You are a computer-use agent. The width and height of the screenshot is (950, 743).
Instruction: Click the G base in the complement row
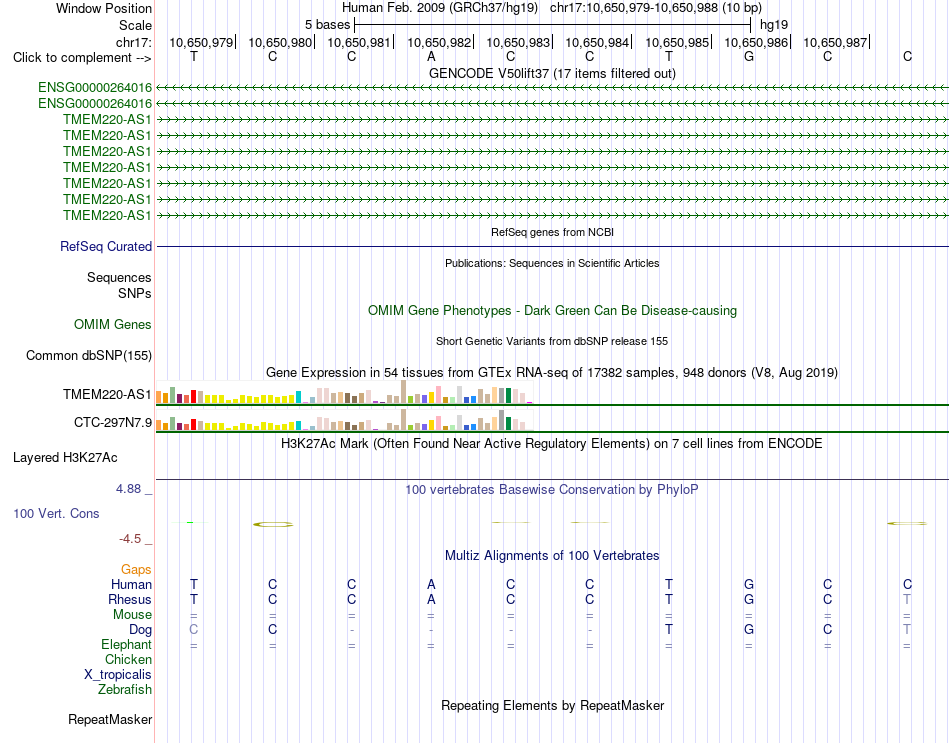749,56
